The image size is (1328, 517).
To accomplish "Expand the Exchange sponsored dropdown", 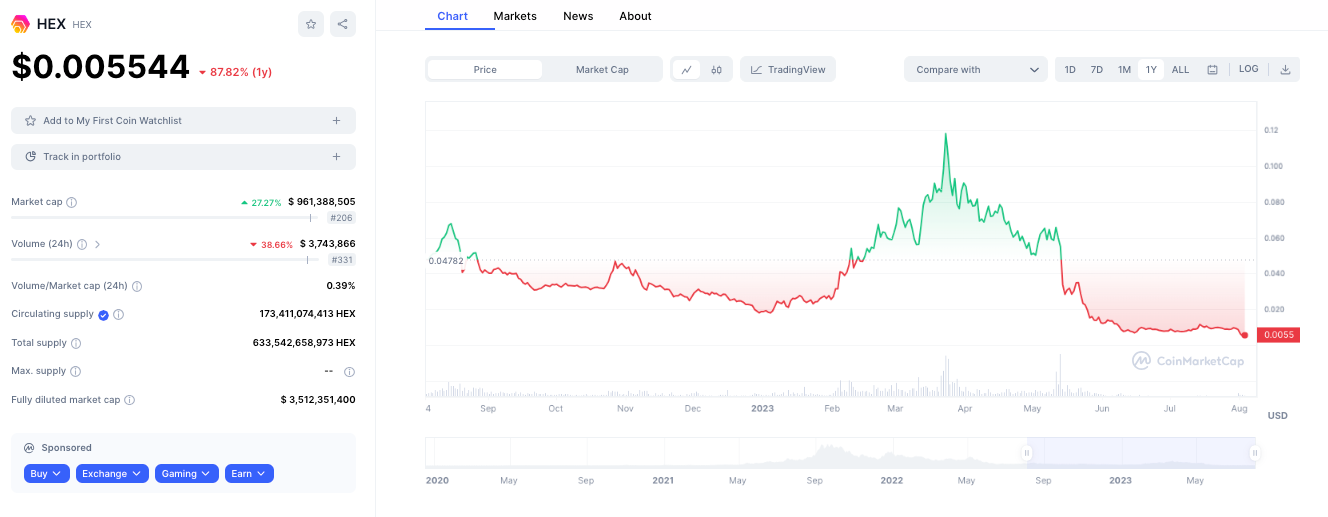I will [112, 474].
